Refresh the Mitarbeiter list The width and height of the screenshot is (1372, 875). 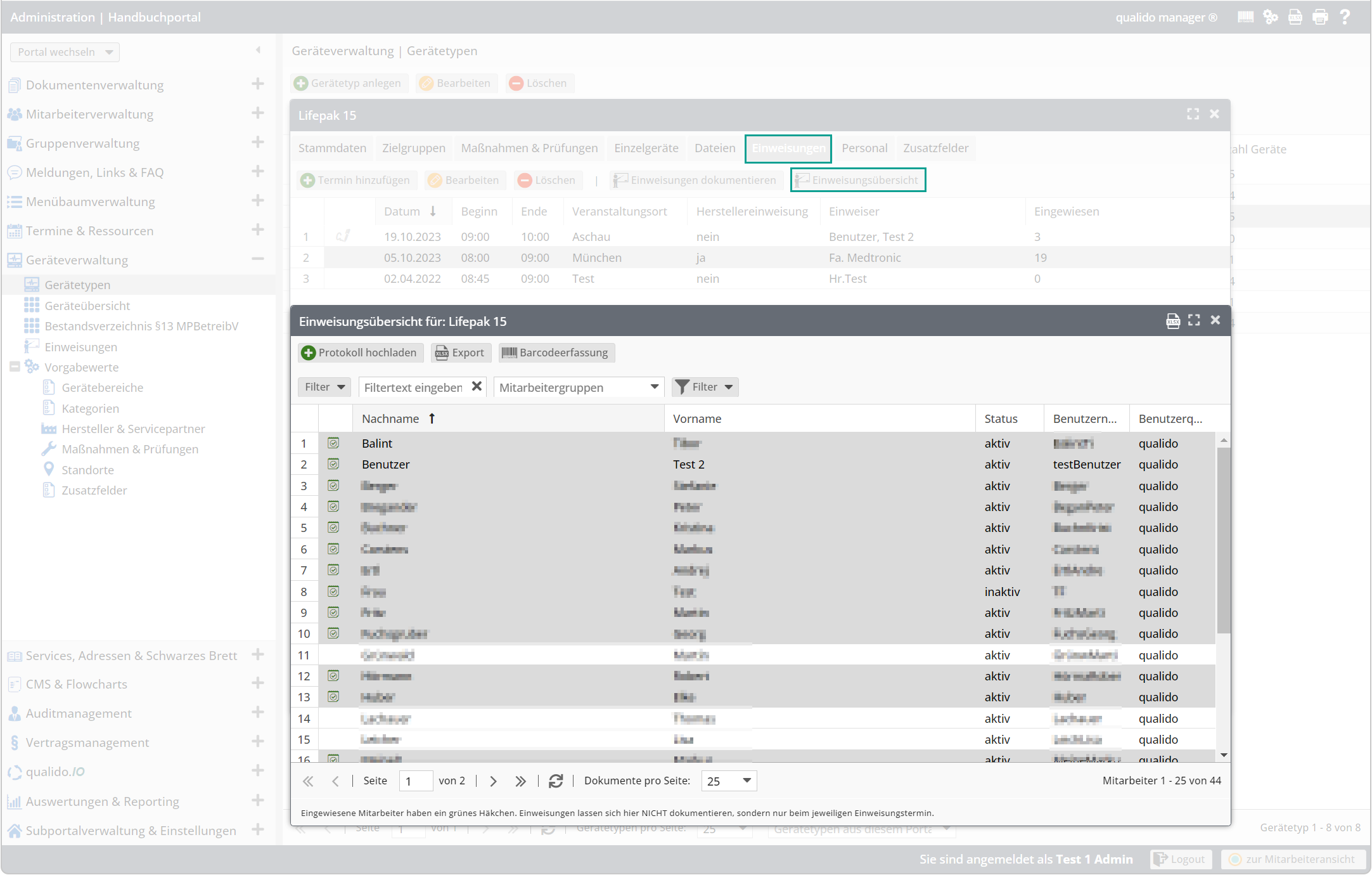556,781
